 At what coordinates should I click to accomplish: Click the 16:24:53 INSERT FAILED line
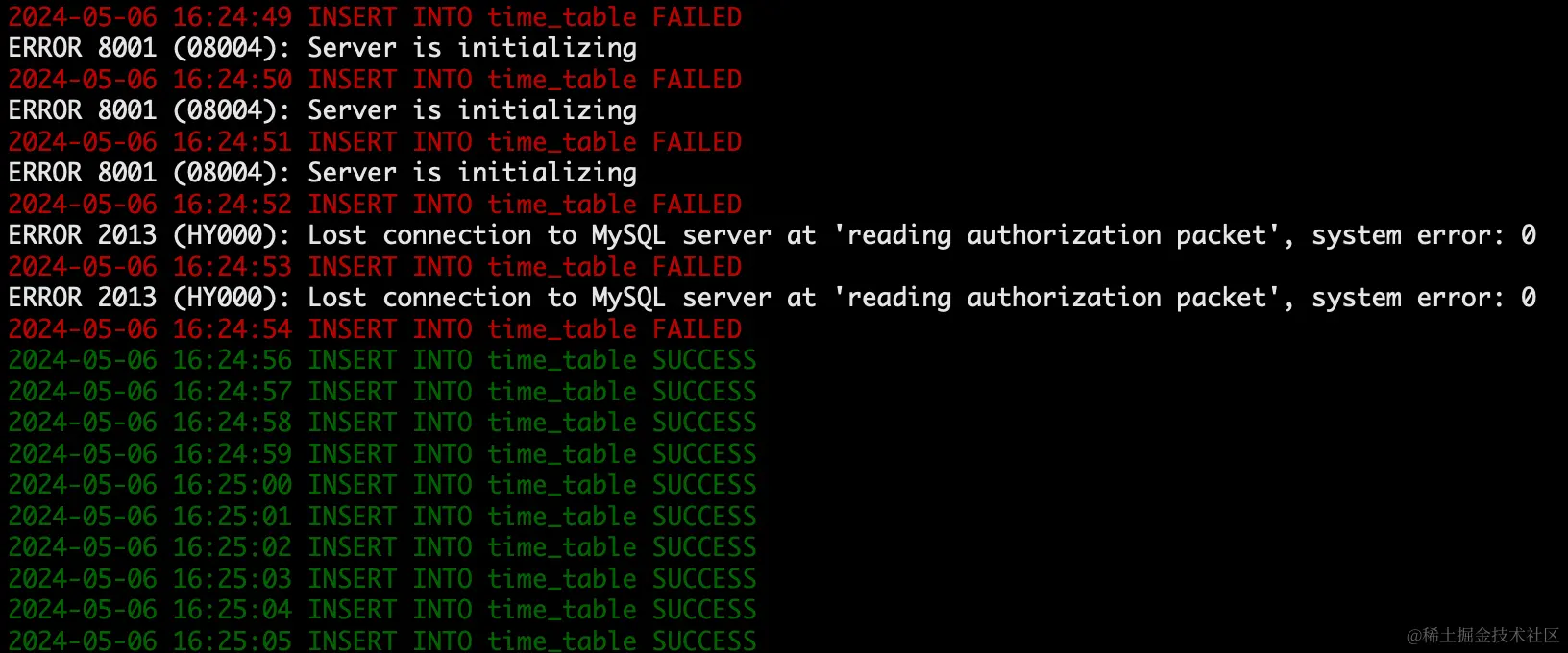tap(375, 267)
